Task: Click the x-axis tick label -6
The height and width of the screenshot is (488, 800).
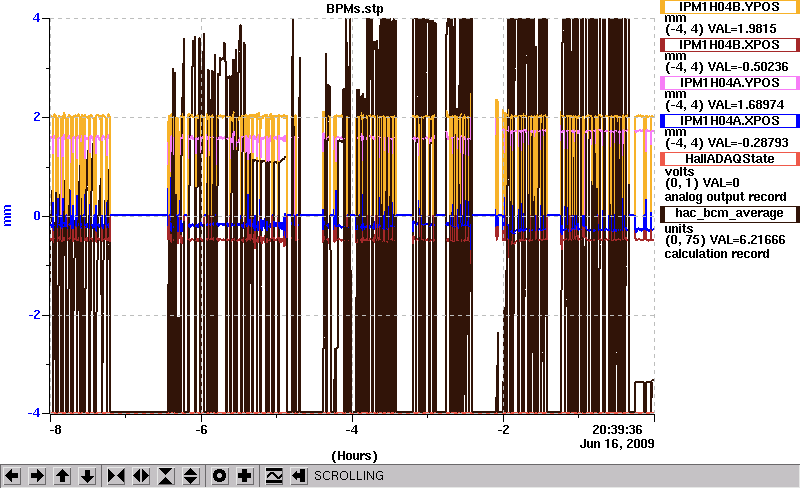Action: point(201,430)
